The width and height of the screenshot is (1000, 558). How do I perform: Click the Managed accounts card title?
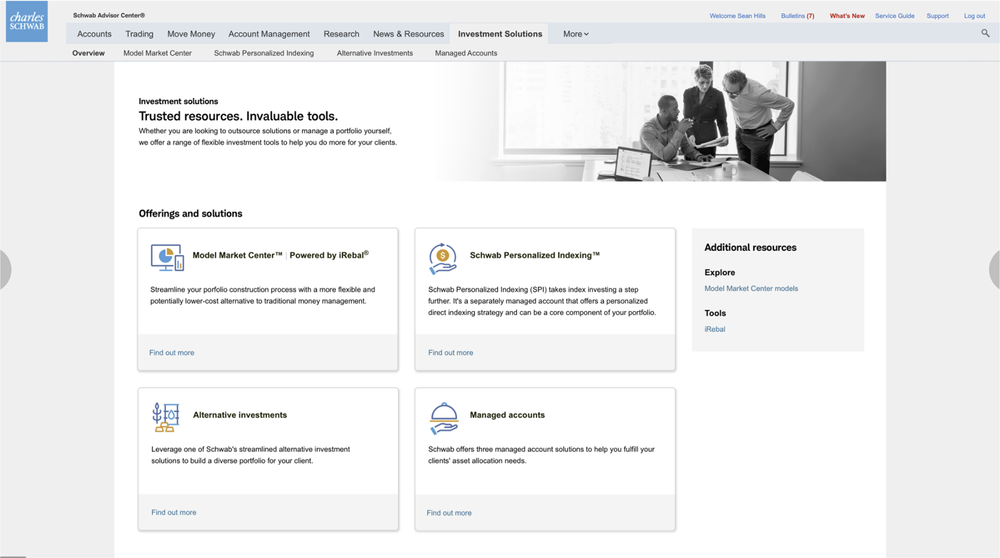tap(508, 415)
